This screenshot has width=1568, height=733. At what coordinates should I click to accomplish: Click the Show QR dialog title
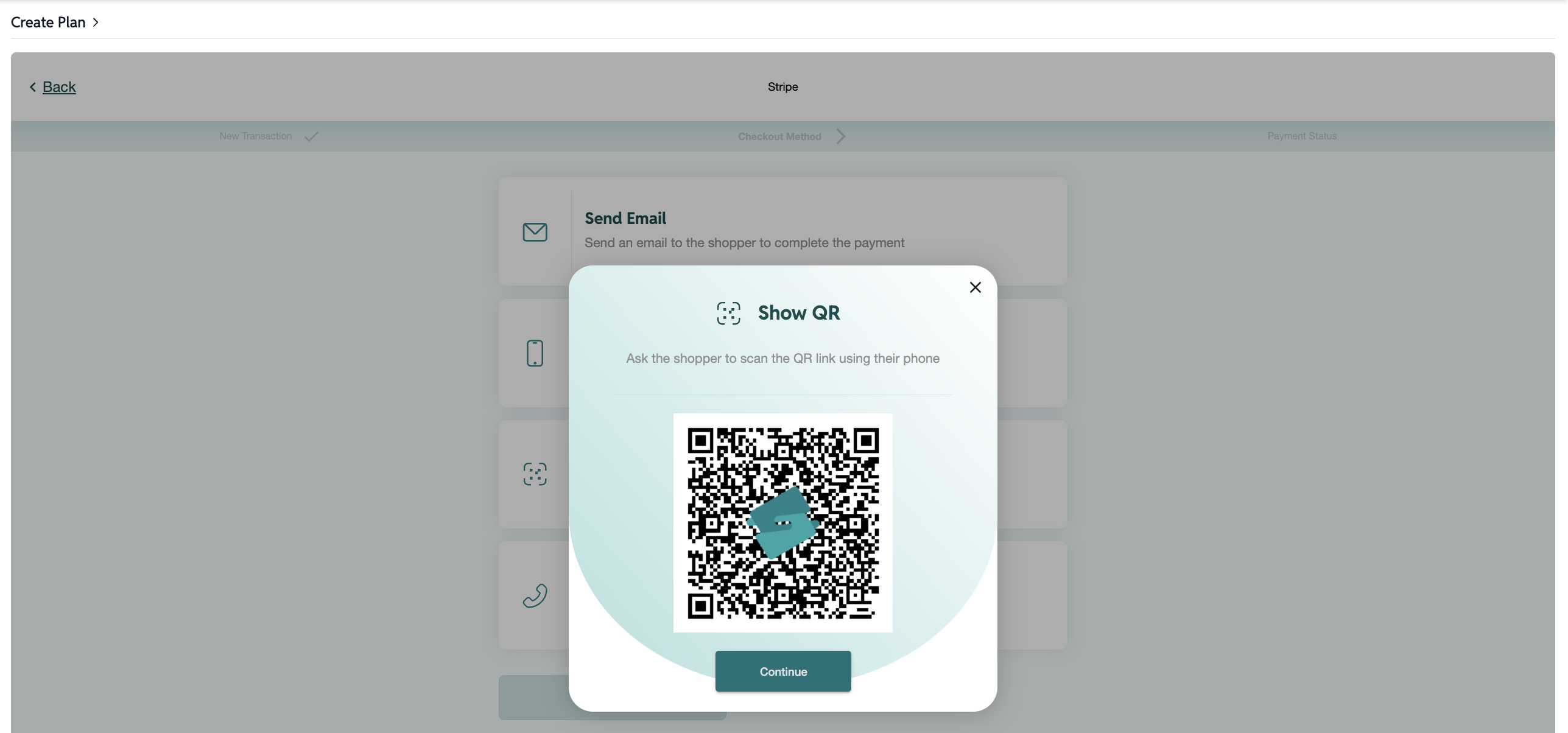799,313
